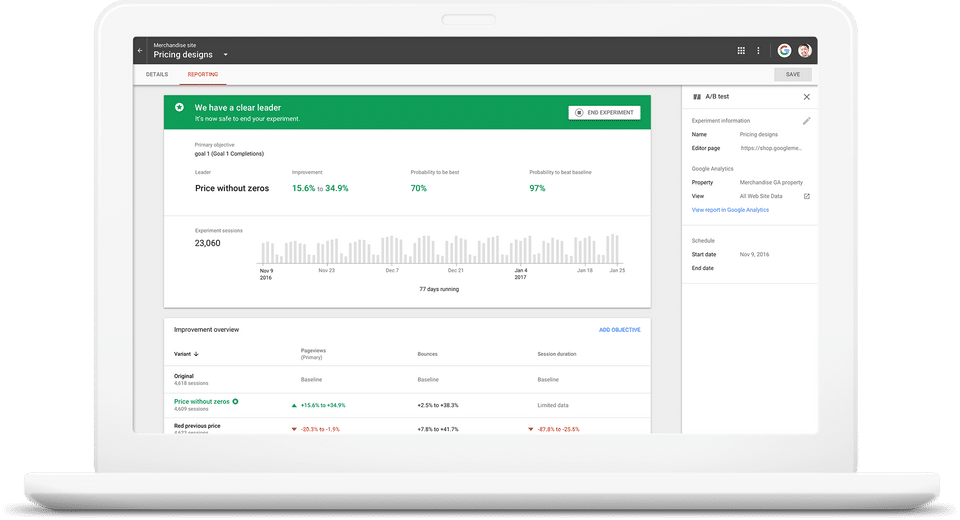Close the A/B test side panel
960x520 pixels.
pos(806,97)
